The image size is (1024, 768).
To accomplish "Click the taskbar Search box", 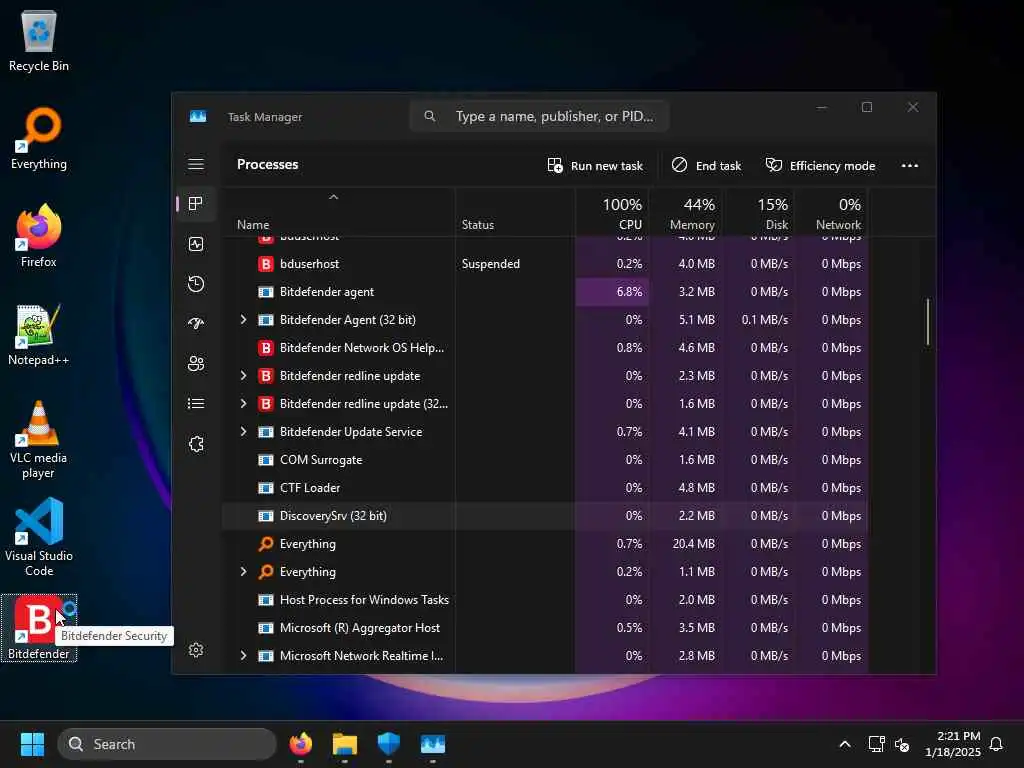I will coord(167,744).
